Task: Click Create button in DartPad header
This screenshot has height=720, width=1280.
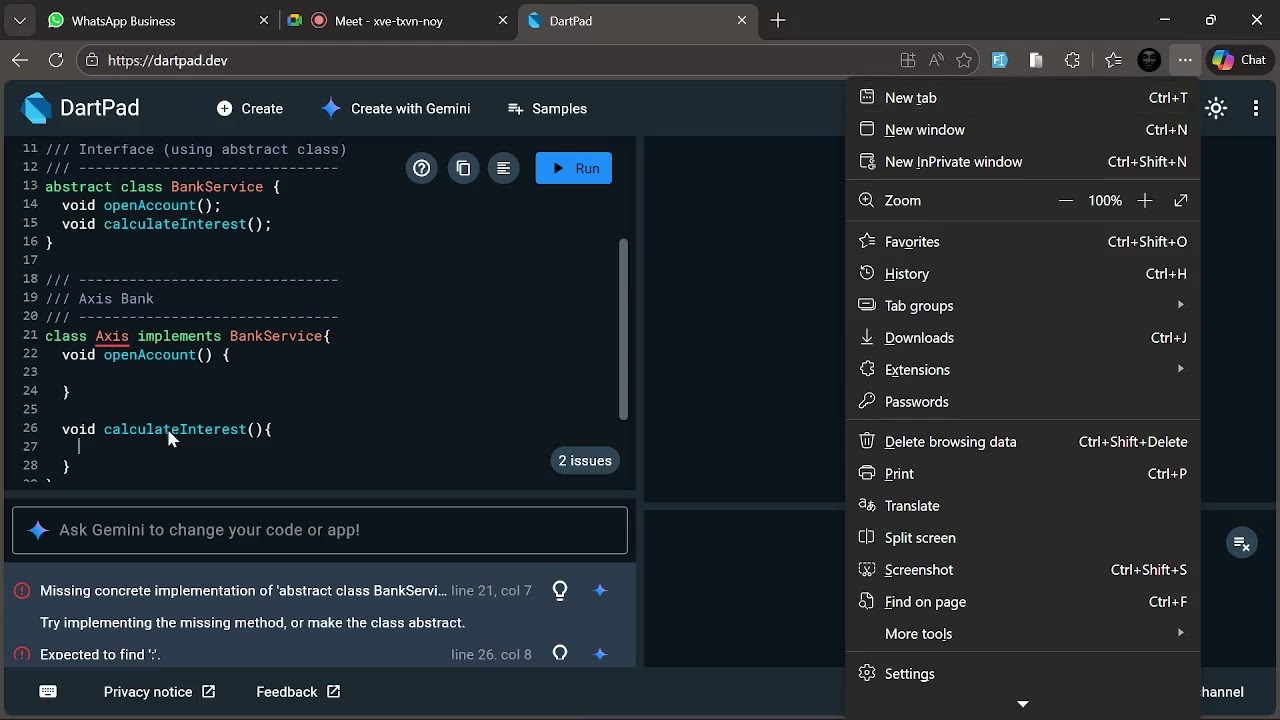Action: point(250,108)
